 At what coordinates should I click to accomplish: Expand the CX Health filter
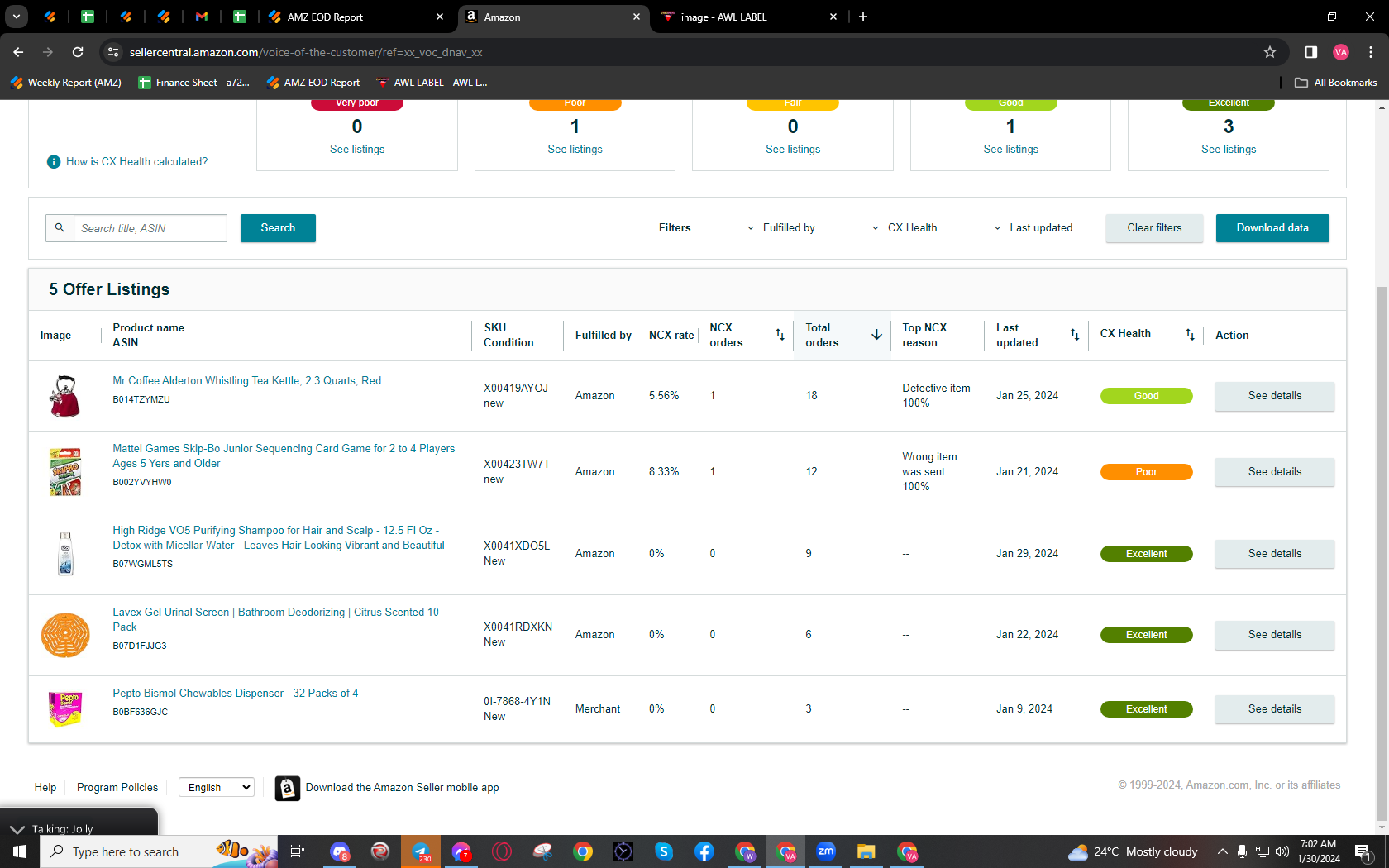tap(905, 228)
